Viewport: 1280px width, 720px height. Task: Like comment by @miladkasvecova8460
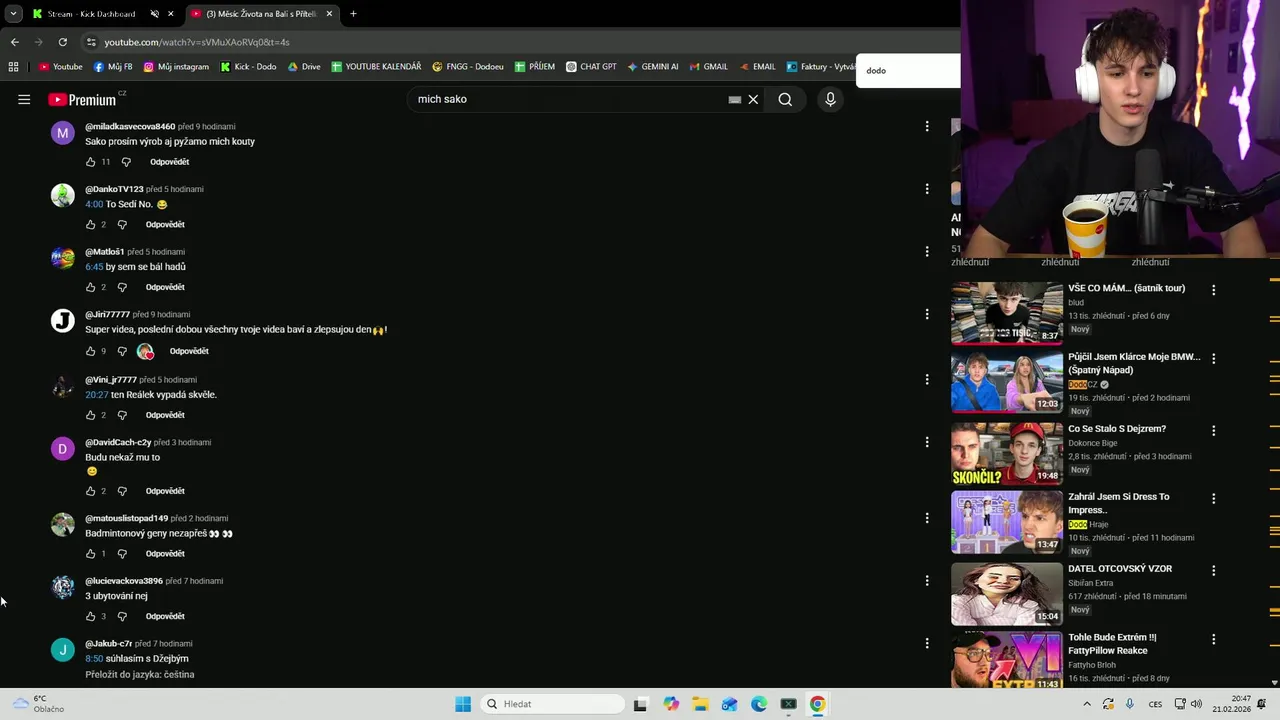click(91, 162)
